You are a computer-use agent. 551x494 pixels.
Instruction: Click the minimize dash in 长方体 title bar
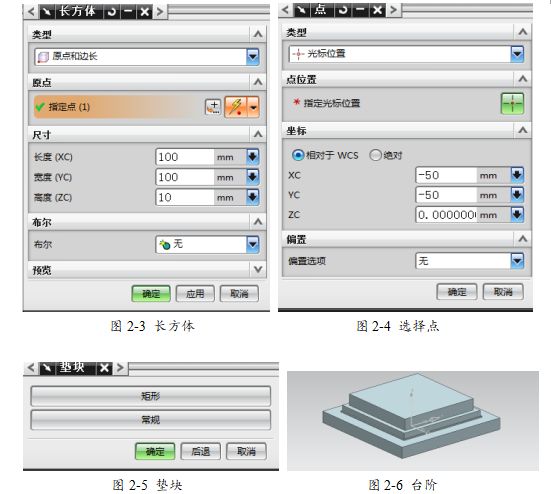click(128, 12)
